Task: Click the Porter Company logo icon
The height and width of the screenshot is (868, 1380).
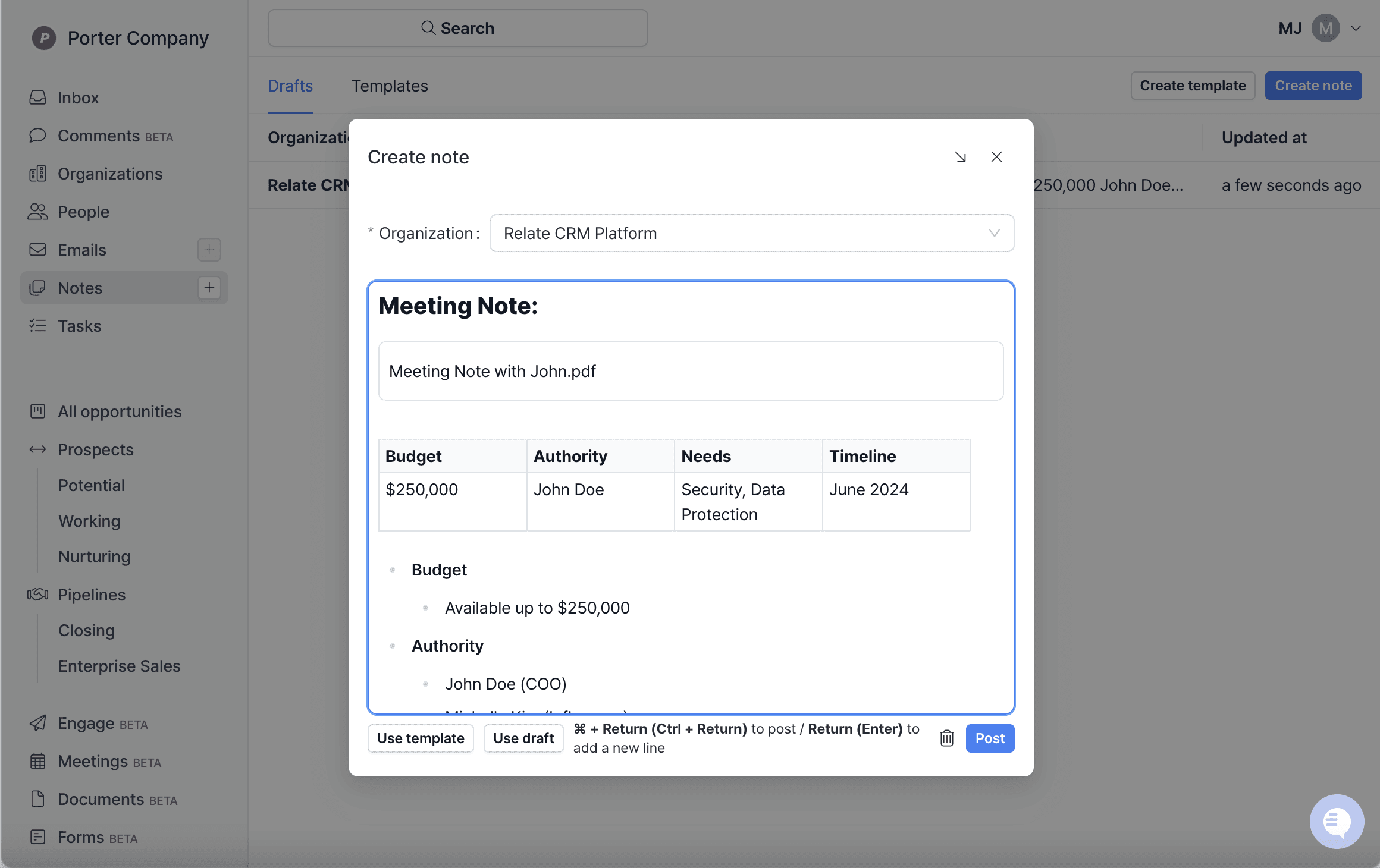Action: tap(44, 38)
